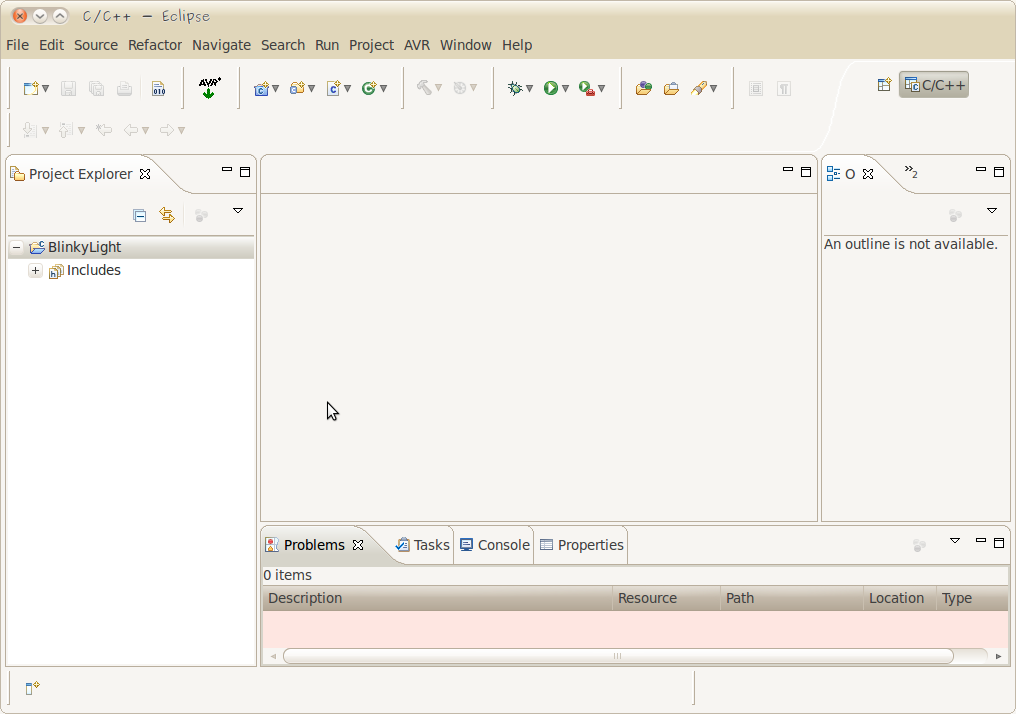The image size is (1016, 714).
Task: Expand the Includes tree node
Action: 36,271
